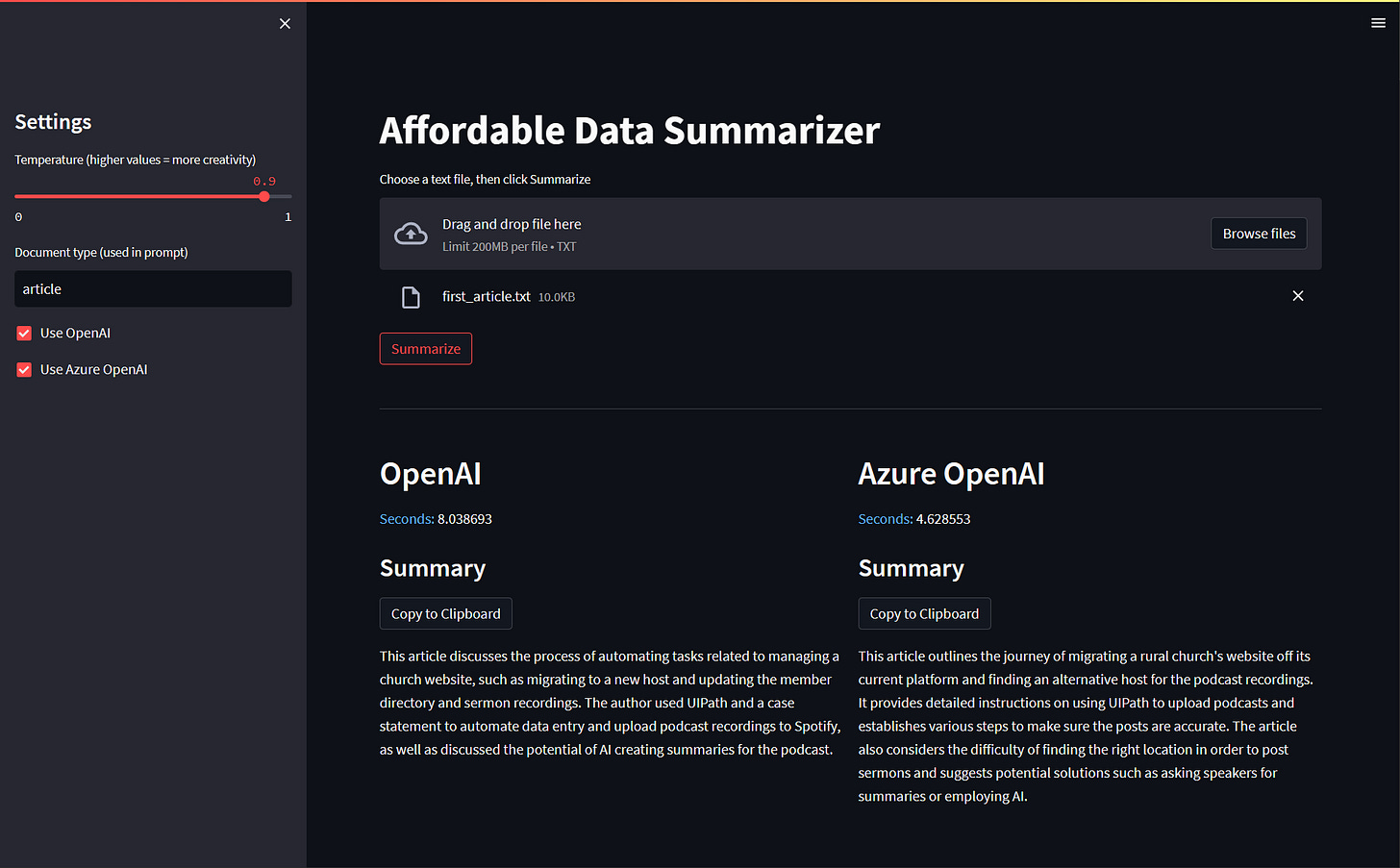Click the 10.0KB file size label
This screenshot has height=868, width=1400.
click(x=557, y=297)
